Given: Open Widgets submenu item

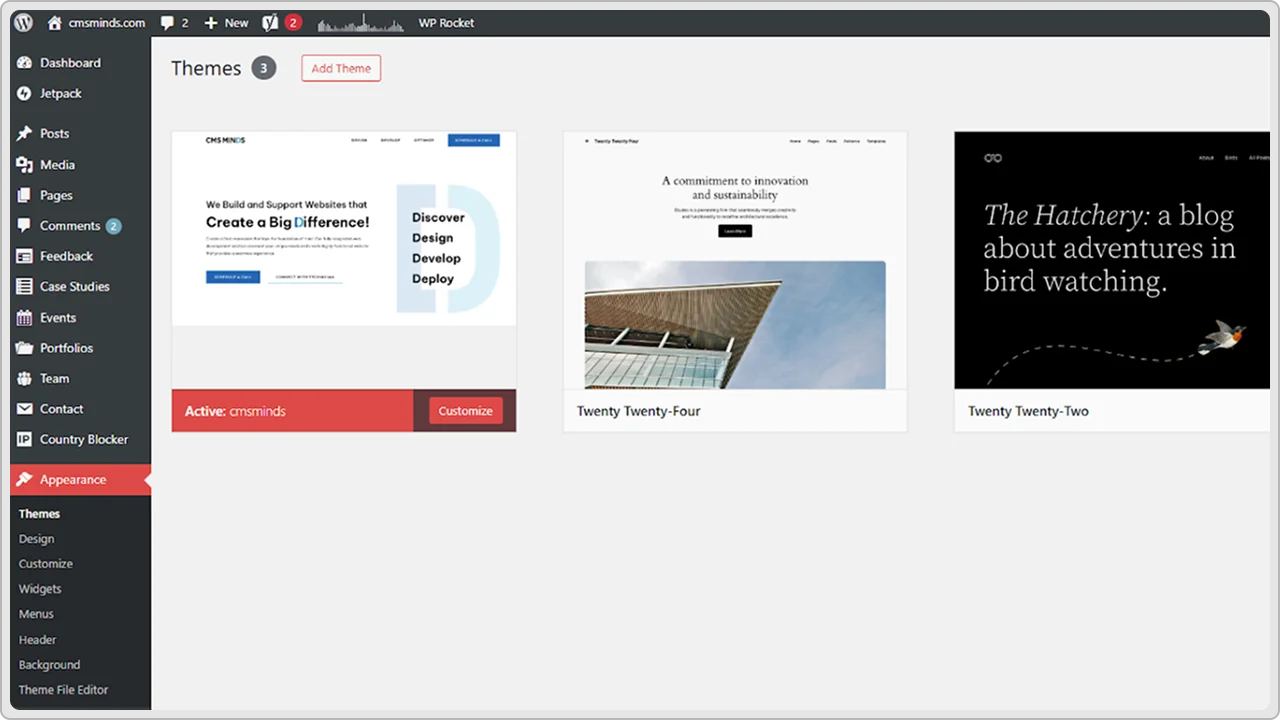Looking at the screenshot, I should tap(40, 589).
